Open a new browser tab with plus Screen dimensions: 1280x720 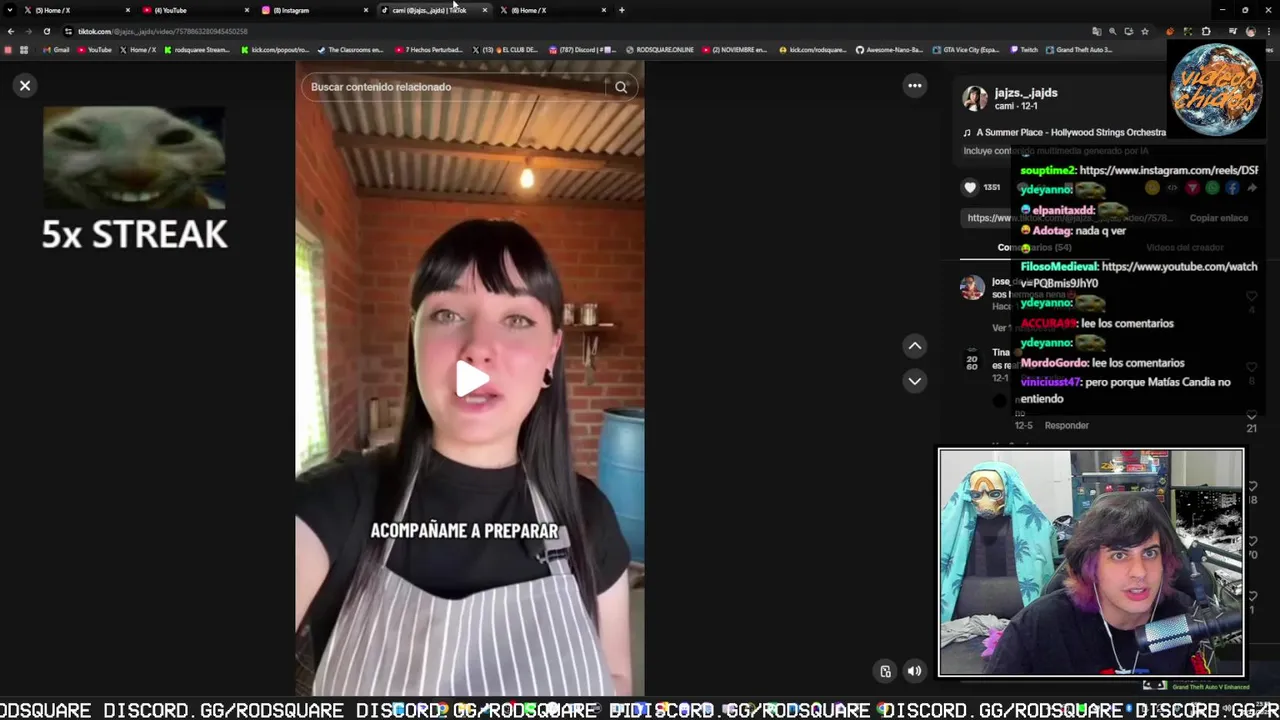pyautogui.click(x=622, y=10)
